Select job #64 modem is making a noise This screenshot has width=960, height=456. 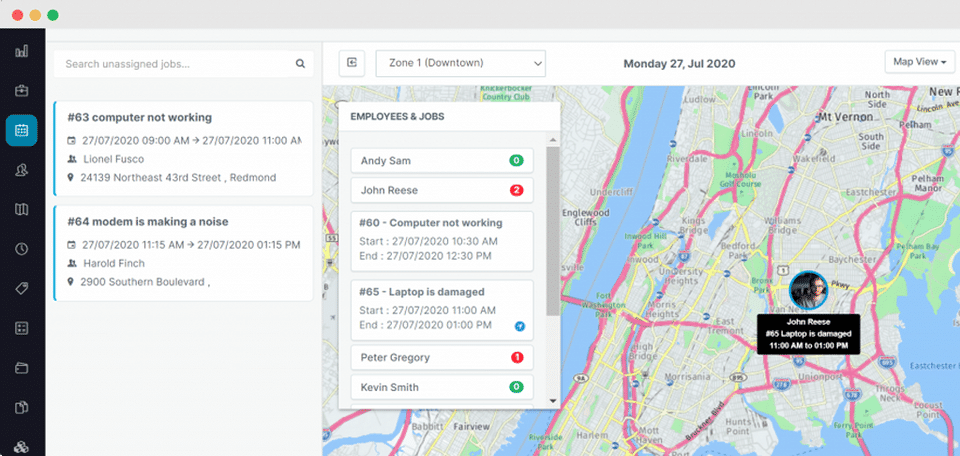coord(184,253)
